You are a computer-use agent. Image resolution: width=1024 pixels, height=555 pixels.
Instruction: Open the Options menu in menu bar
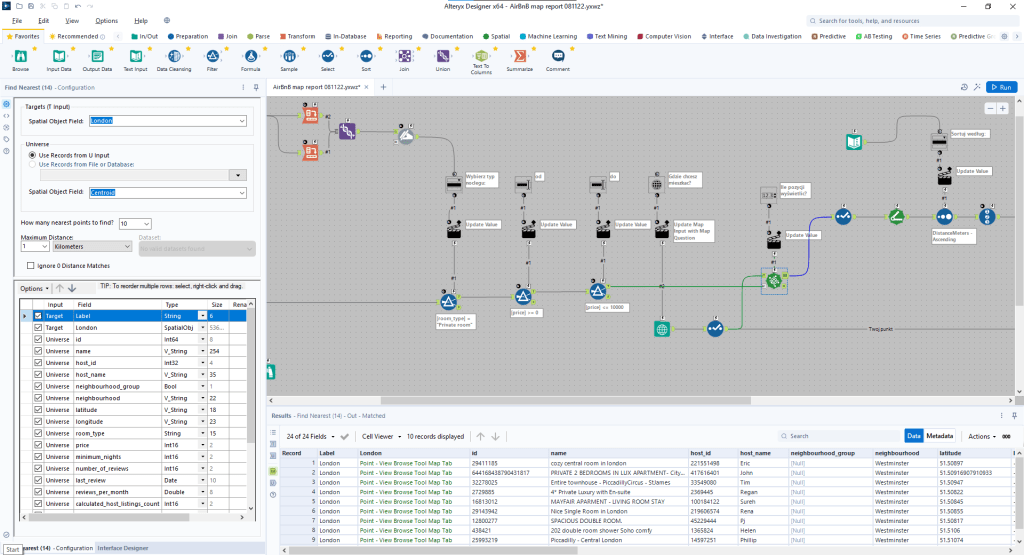coord(106,20)
